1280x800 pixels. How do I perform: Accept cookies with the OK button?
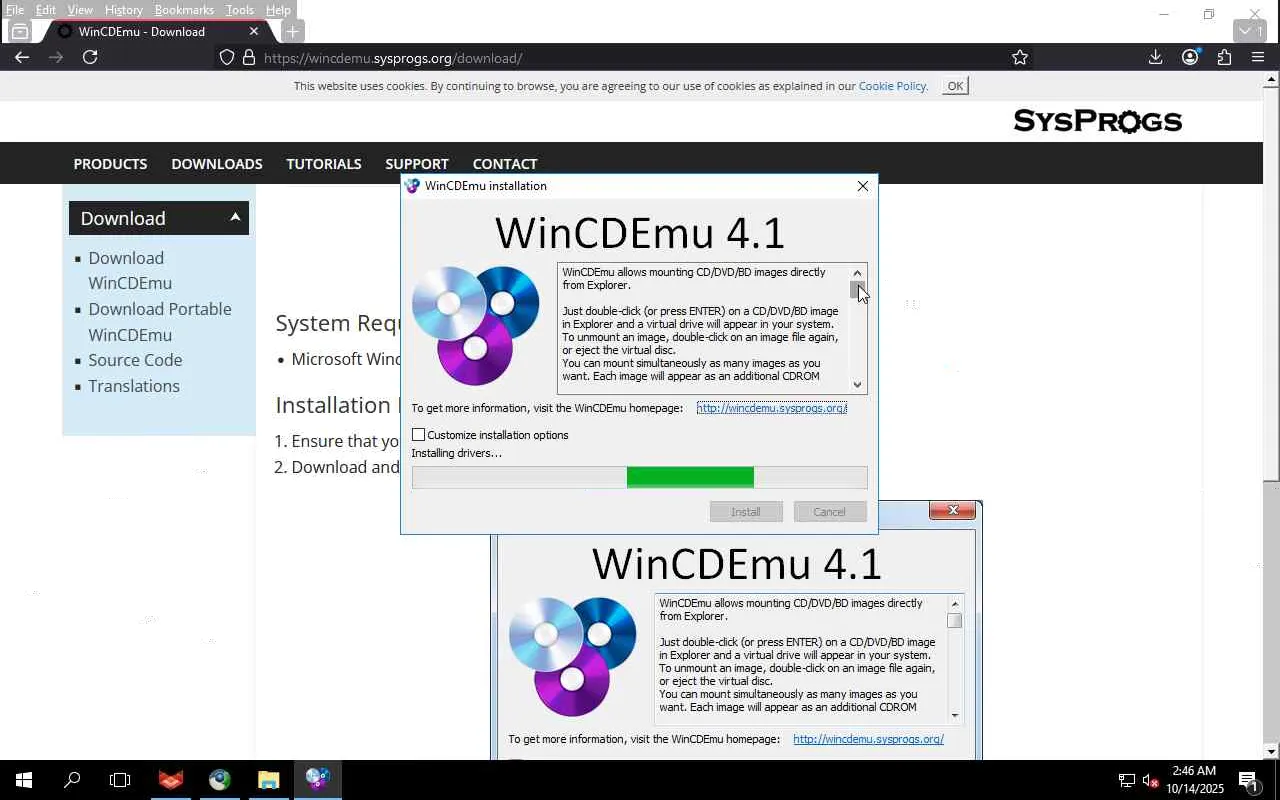pyautogui.click(x=955, y=86)
